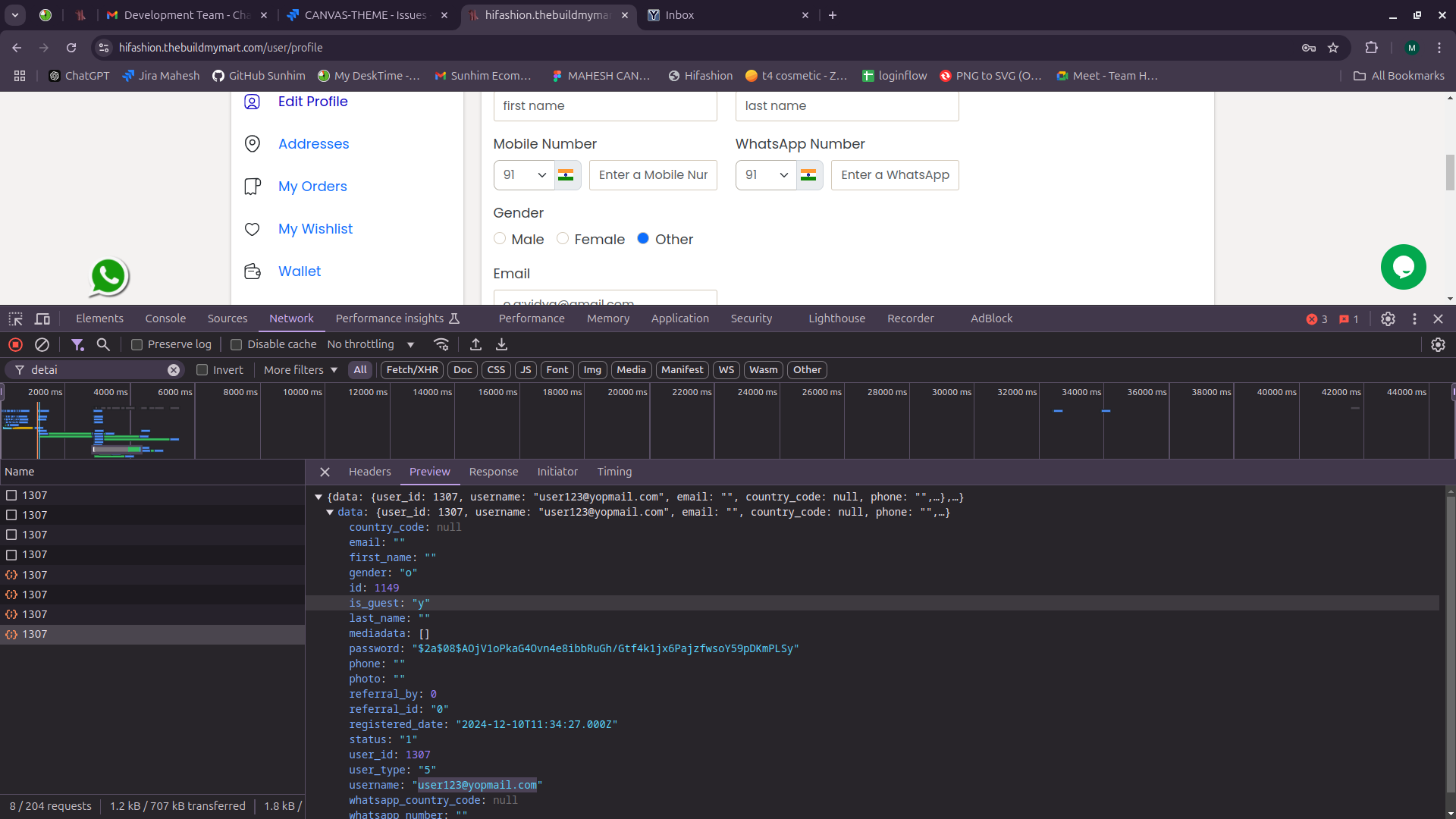The width and height of the screenshot is (1456, 819).
Task: Select the Other gender radio
Action: (x=643, y=238)
